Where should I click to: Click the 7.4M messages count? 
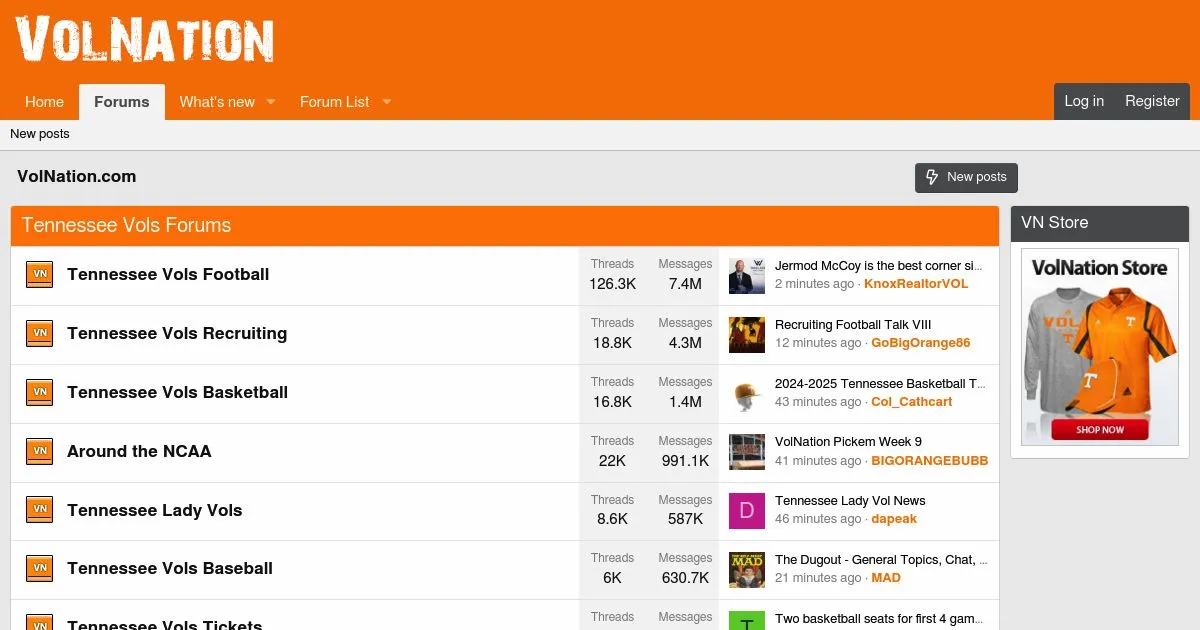click(x=685, y=284)
